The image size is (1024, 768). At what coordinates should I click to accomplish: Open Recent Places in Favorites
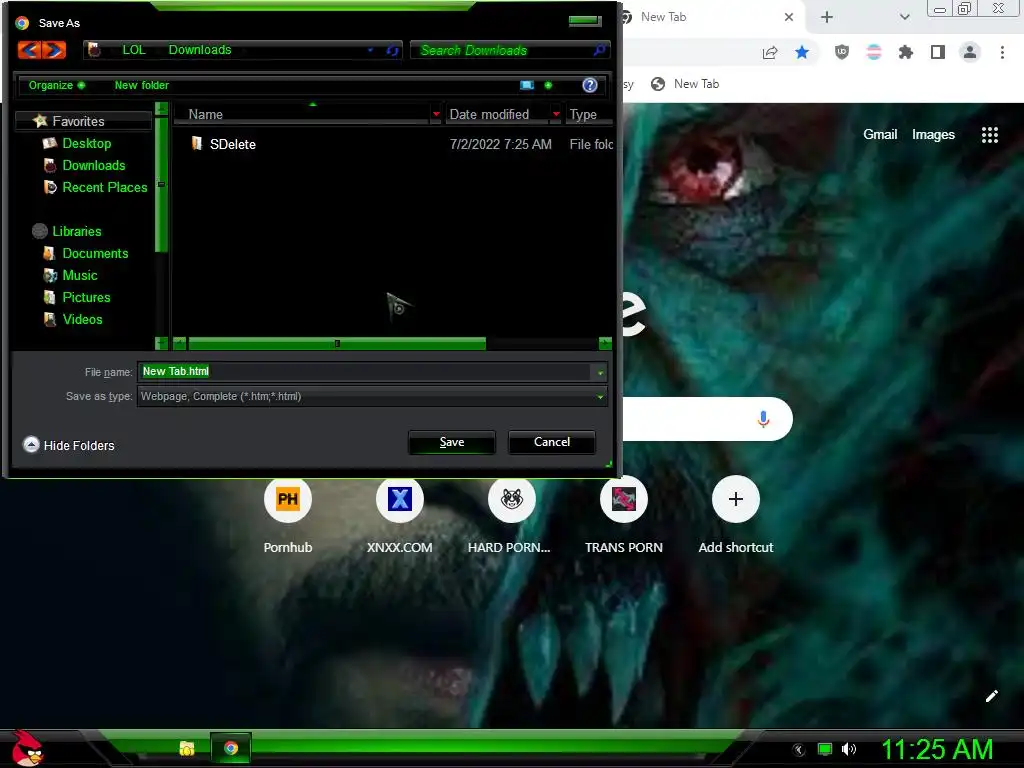104,187
